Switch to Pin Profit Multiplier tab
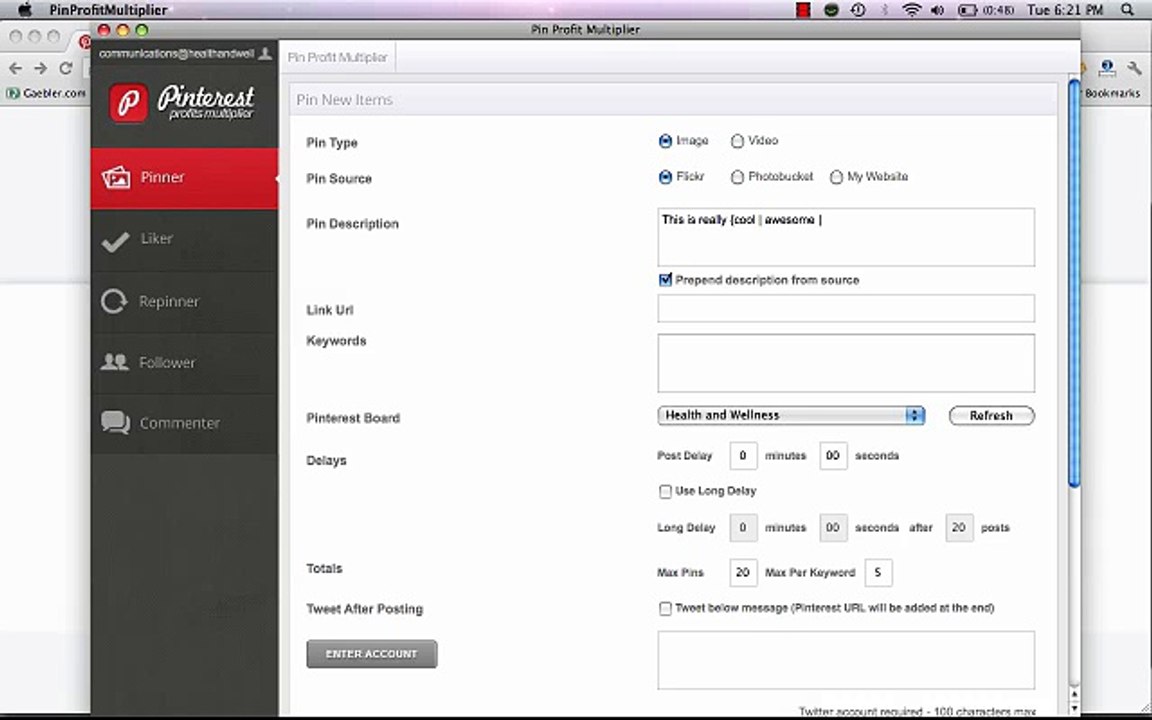1152x720 pixels. pos(337,57)
